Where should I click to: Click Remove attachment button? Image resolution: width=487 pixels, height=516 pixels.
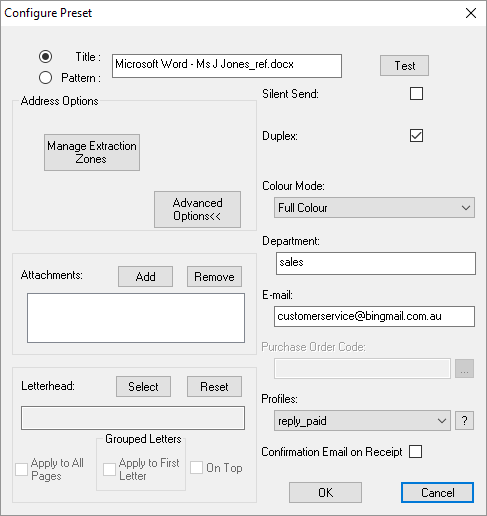coord(214,276)
